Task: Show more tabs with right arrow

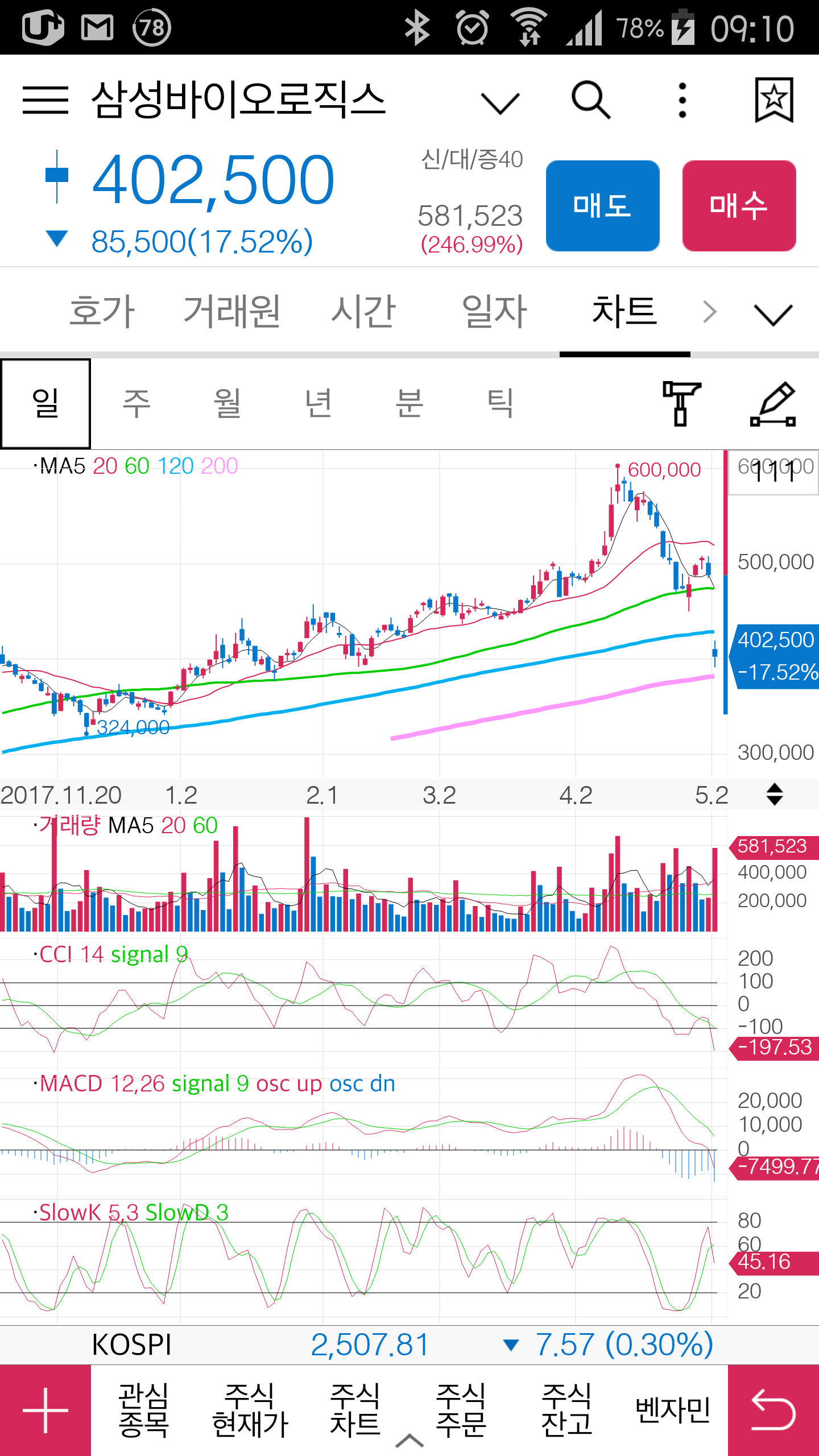Action: (709, 312)
